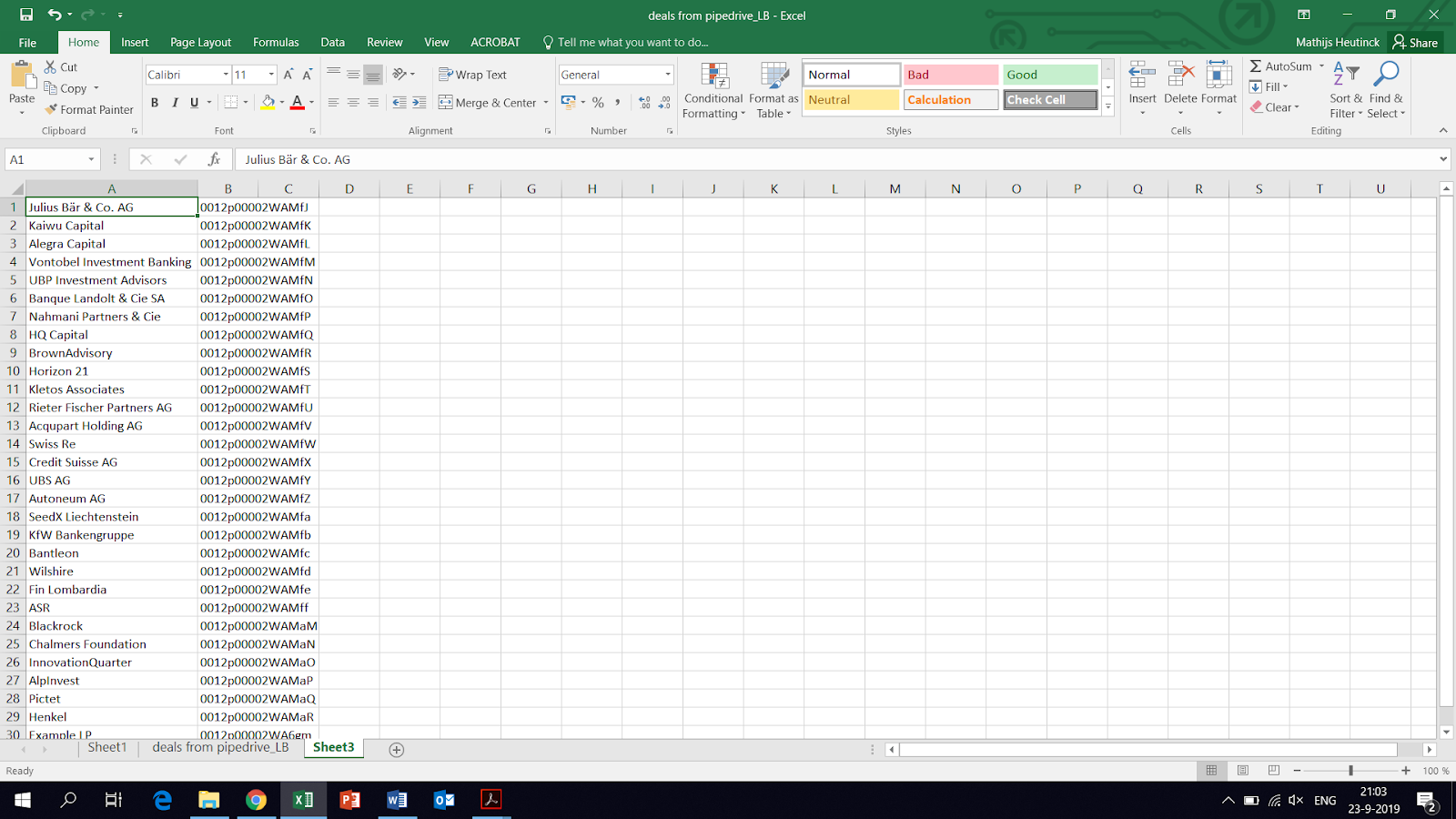
Task: Apply the Neutral cell style
Action: coord(852,100)
